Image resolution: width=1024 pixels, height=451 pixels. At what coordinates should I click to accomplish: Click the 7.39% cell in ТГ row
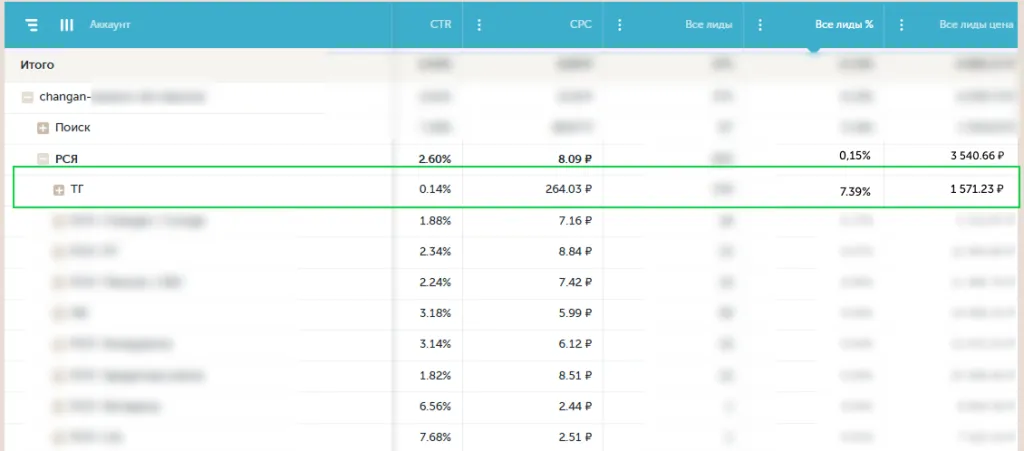[855, 190]
